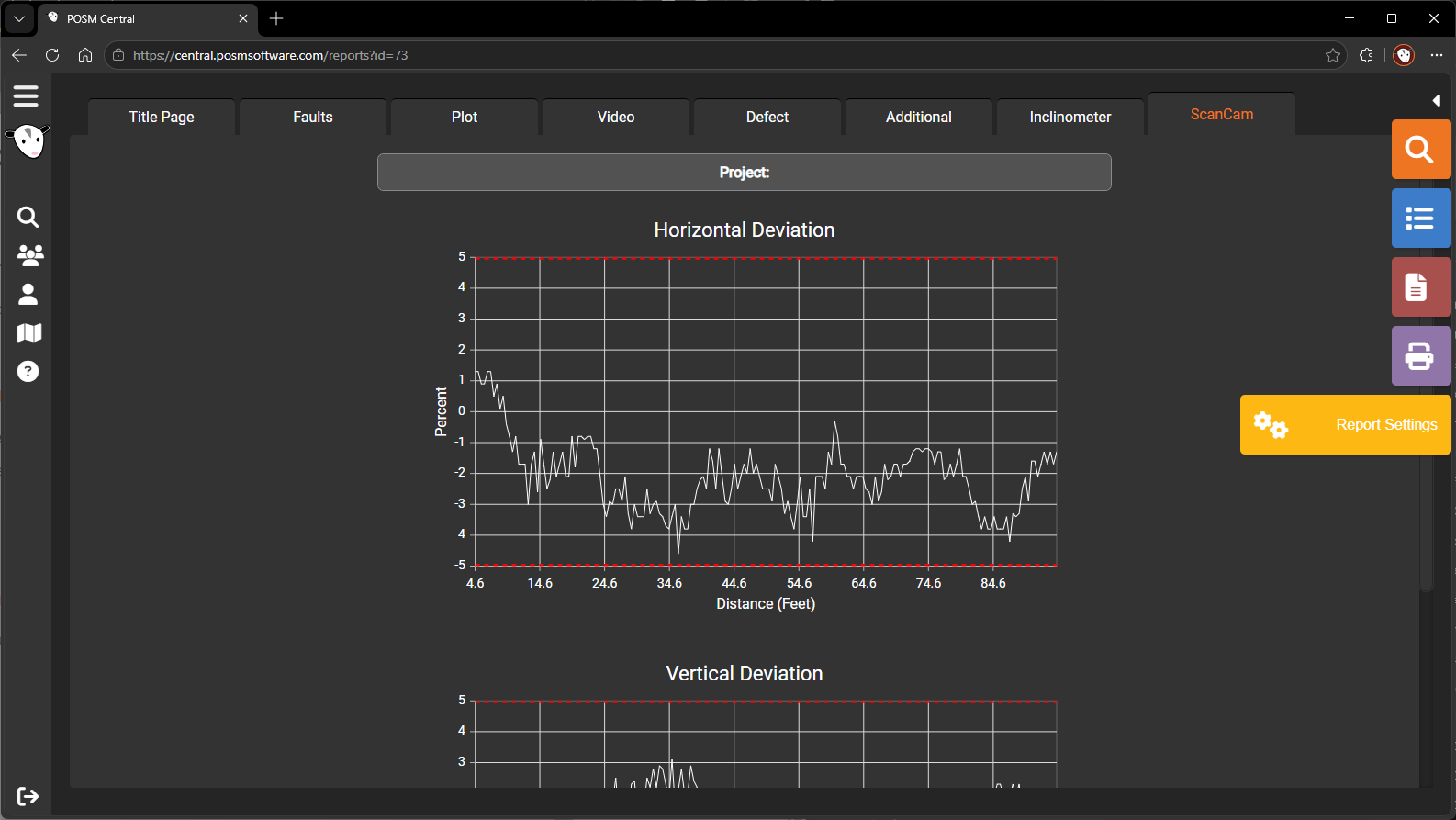This screenshot has width=1456, height=820.
Task: Click the Horizontal Deviation chart title
Action: point(745,230)
